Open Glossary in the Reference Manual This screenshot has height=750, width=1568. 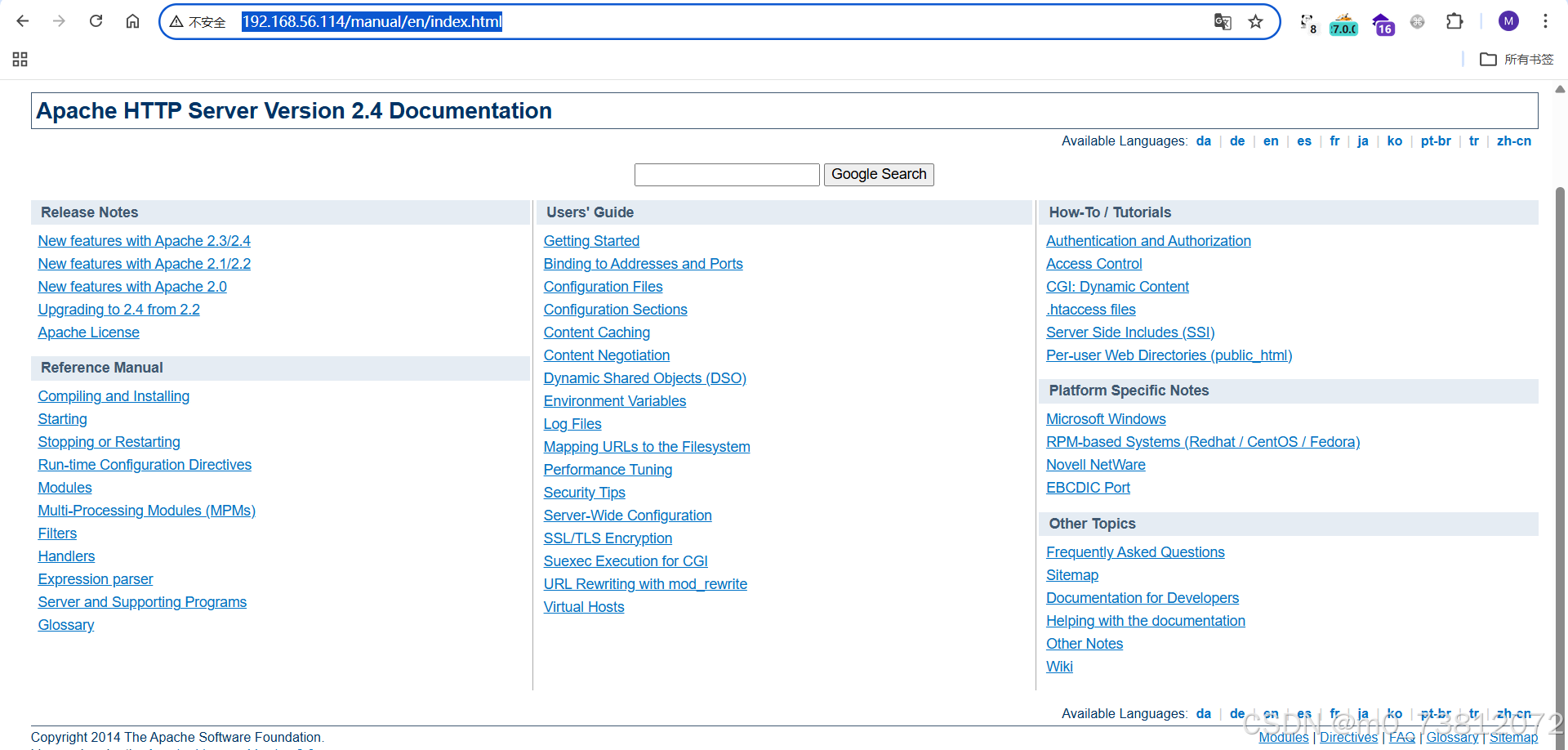66,625
